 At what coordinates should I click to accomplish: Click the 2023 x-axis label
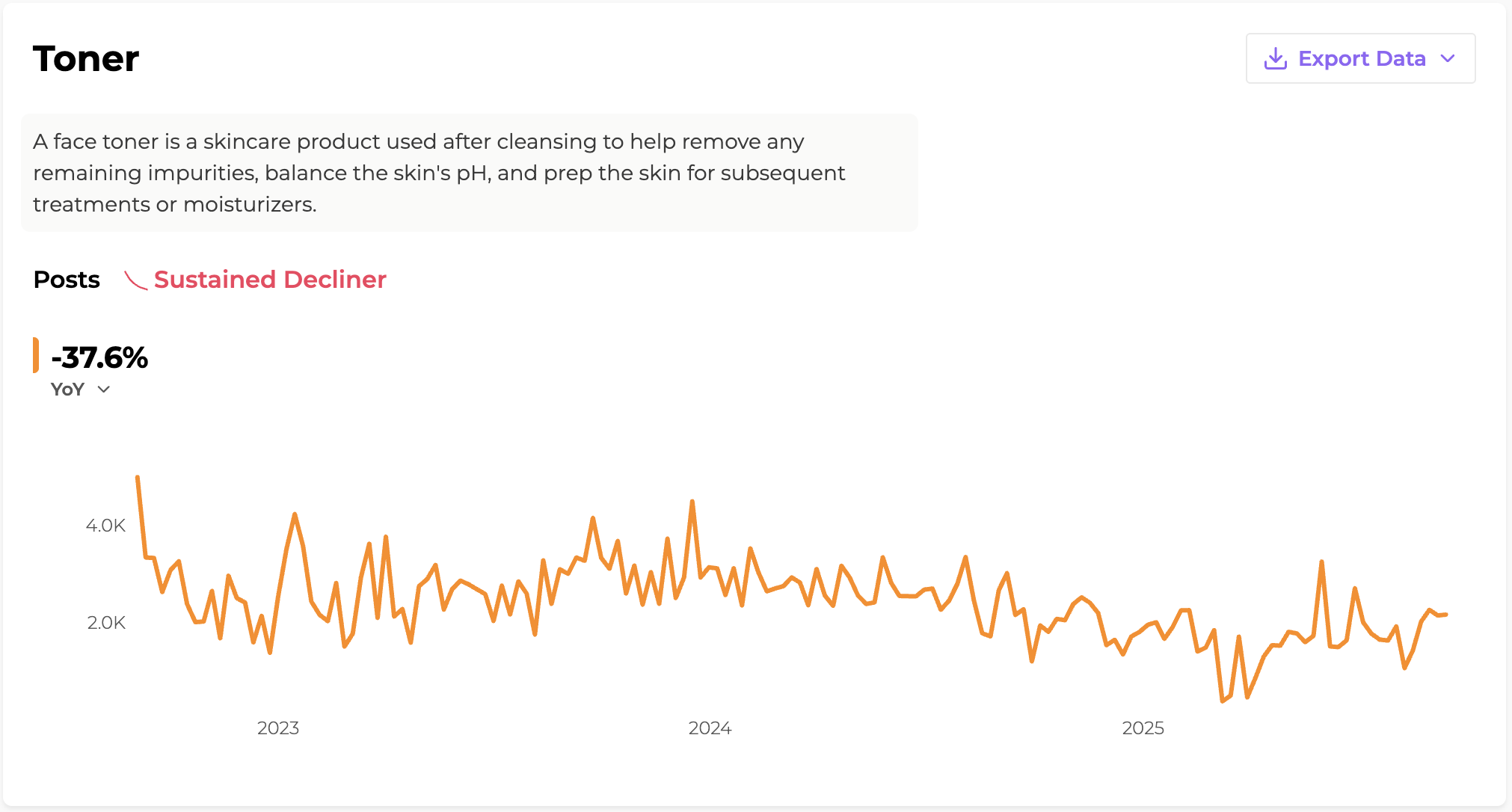click(278, 728)
